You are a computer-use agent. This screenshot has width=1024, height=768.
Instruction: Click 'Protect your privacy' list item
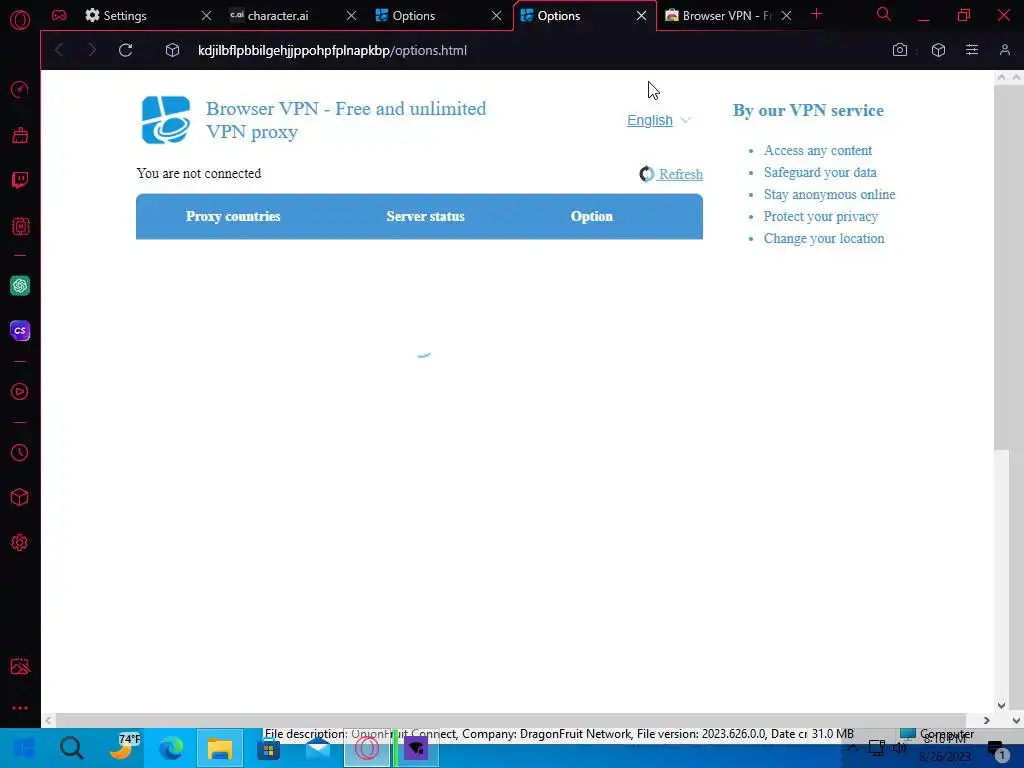821,216
